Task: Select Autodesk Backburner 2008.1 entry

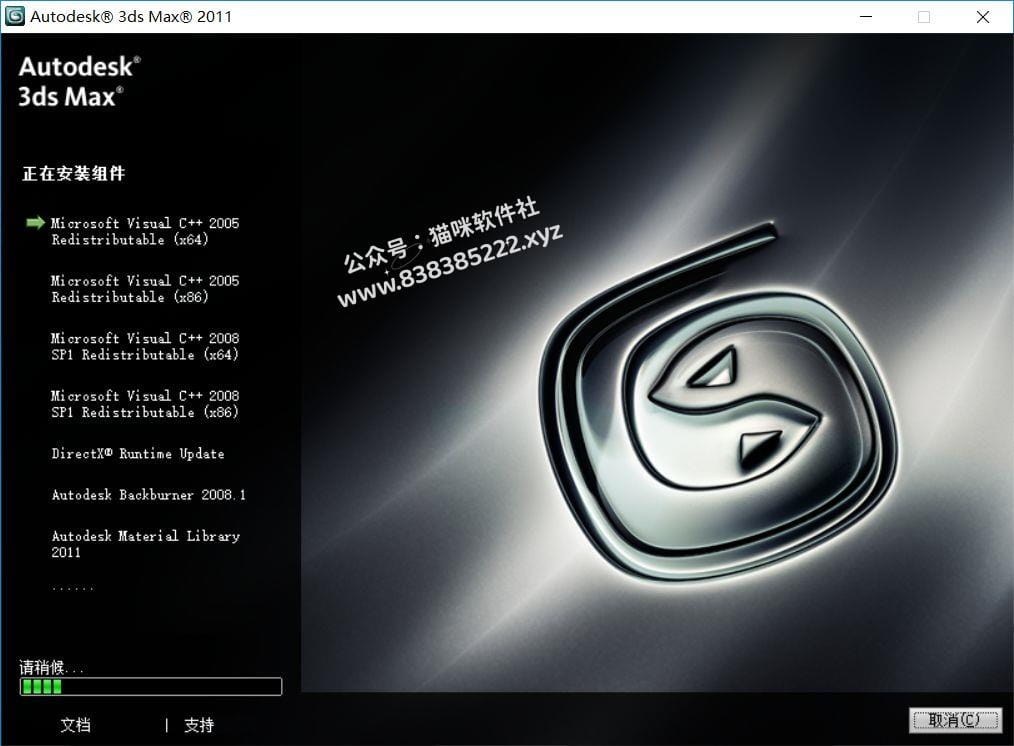Action: (x=149, y=495)
